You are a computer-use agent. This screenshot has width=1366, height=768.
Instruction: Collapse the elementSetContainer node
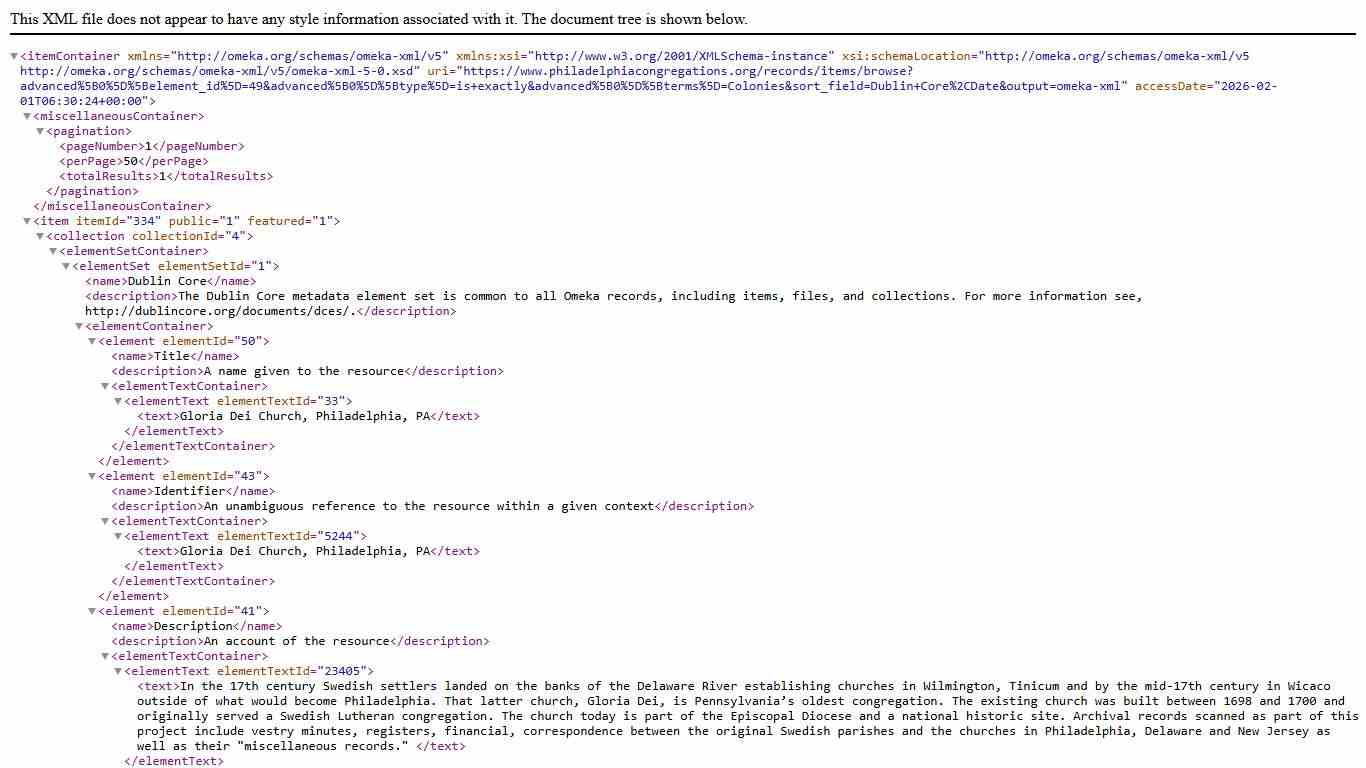pyautogui.click(x=53, y=252)
